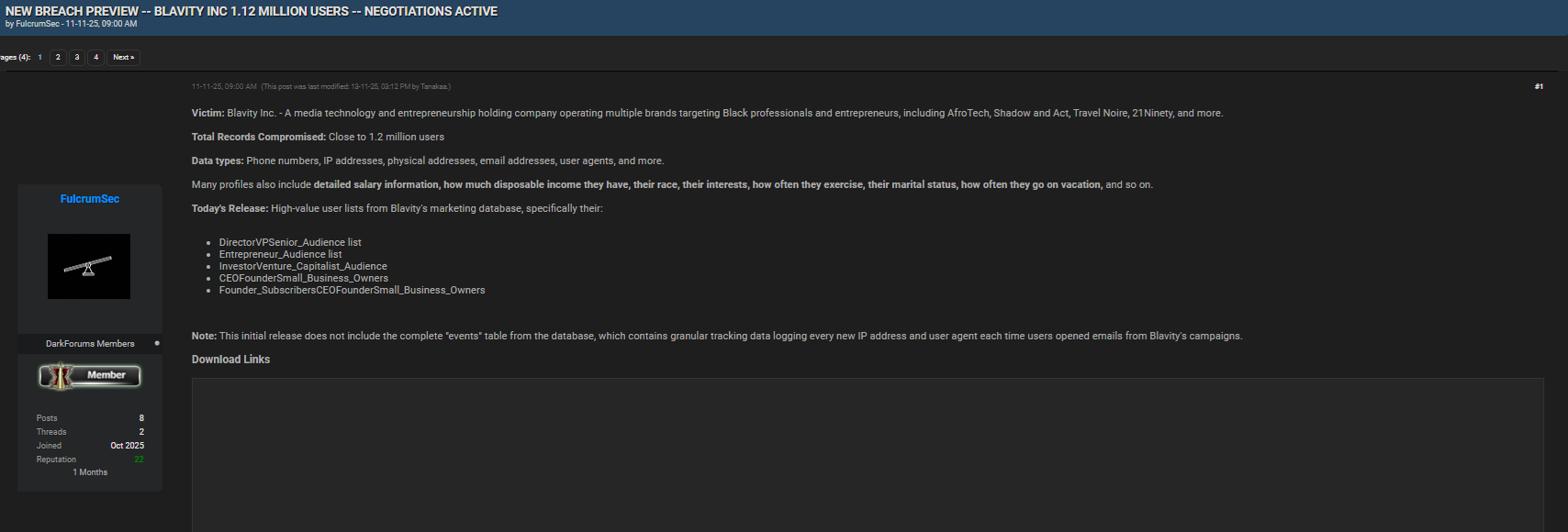Open FulcrumSec's seesaw avatar image
Image resolution: width=1568 pixels, height=532 pixels.
click(89, 266)
